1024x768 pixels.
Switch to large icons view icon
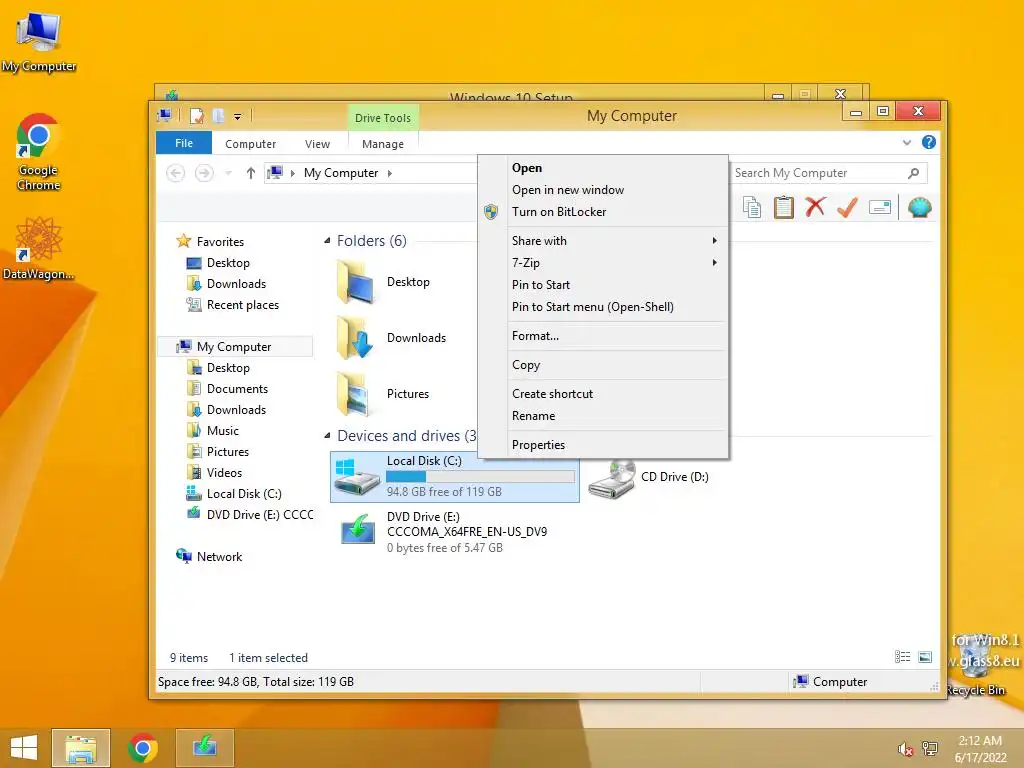tap(925, 657)
